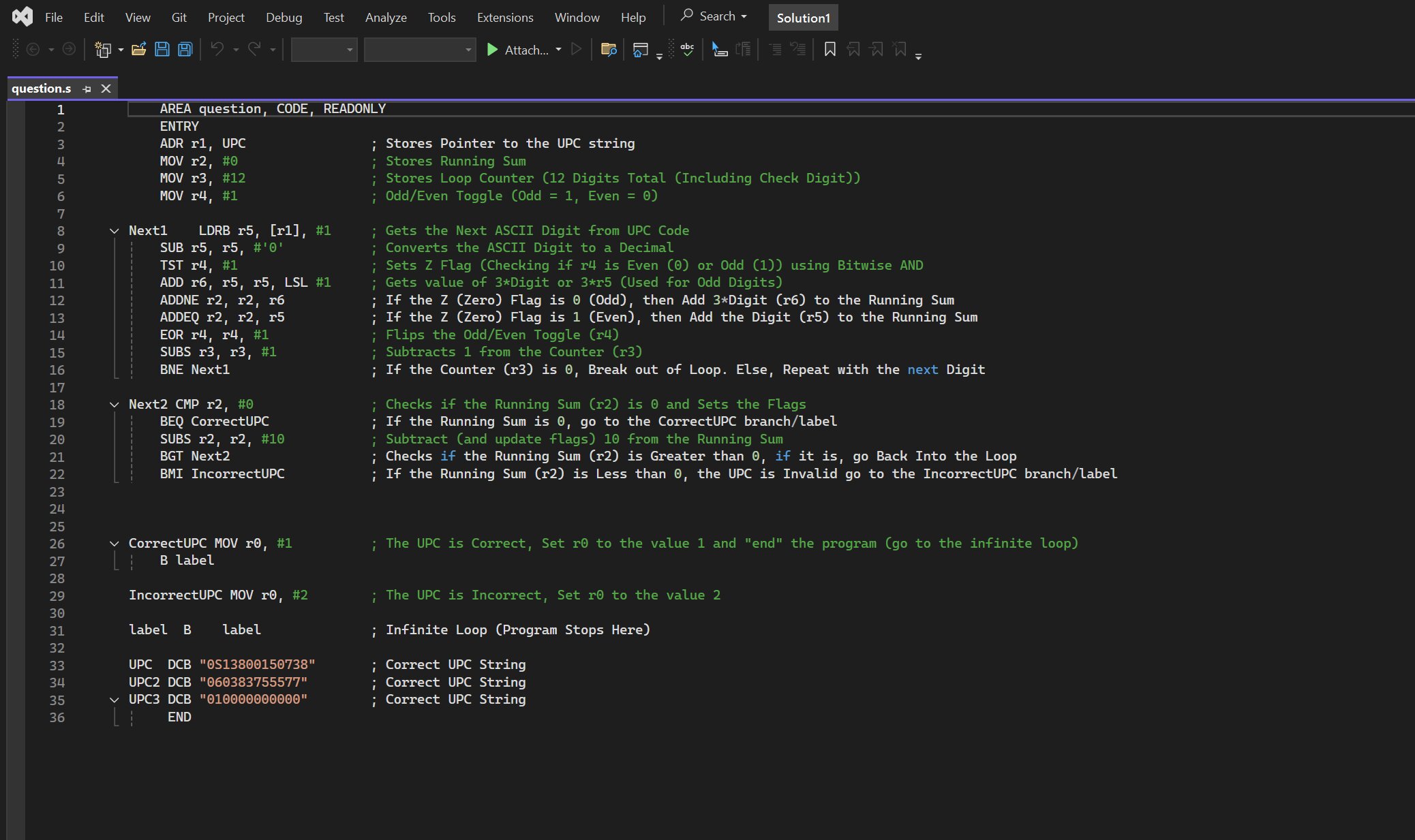Click the 'BNE Next1' instruction on line 16
Screen dimensions: 1415x840
(x=195, y=370)
